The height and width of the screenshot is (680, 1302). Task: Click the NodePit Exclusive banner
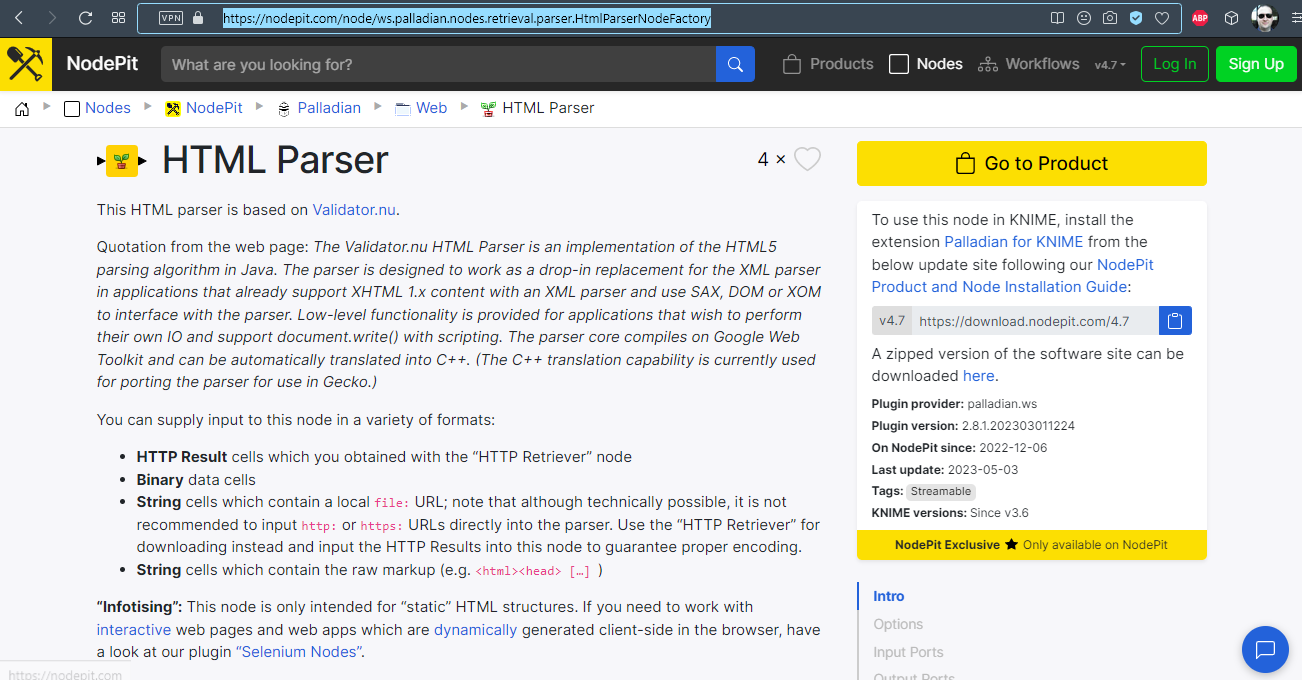coord(1032,545)
